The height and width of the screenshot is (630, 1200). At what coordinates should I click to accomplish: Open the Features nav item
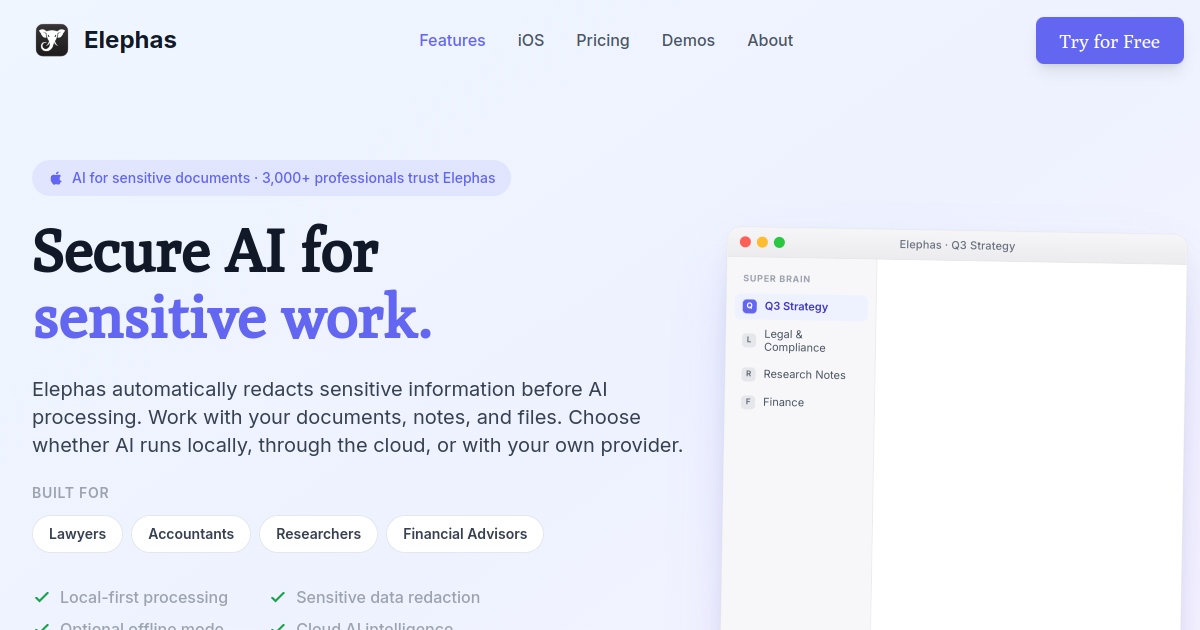coord(452,40)
